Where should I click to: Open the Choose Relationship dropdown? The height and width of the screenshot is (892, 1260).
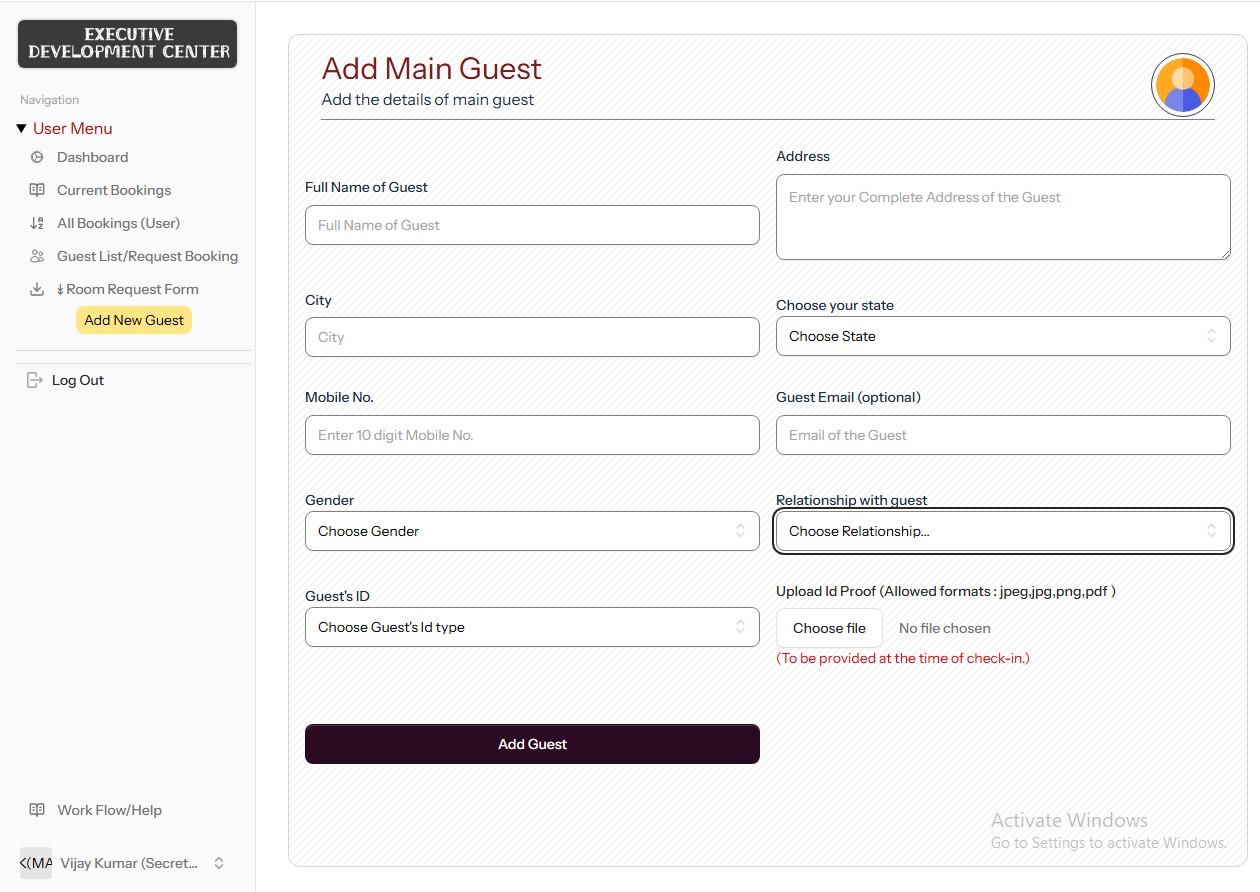pyautogui.click(x=1002, y=531)
